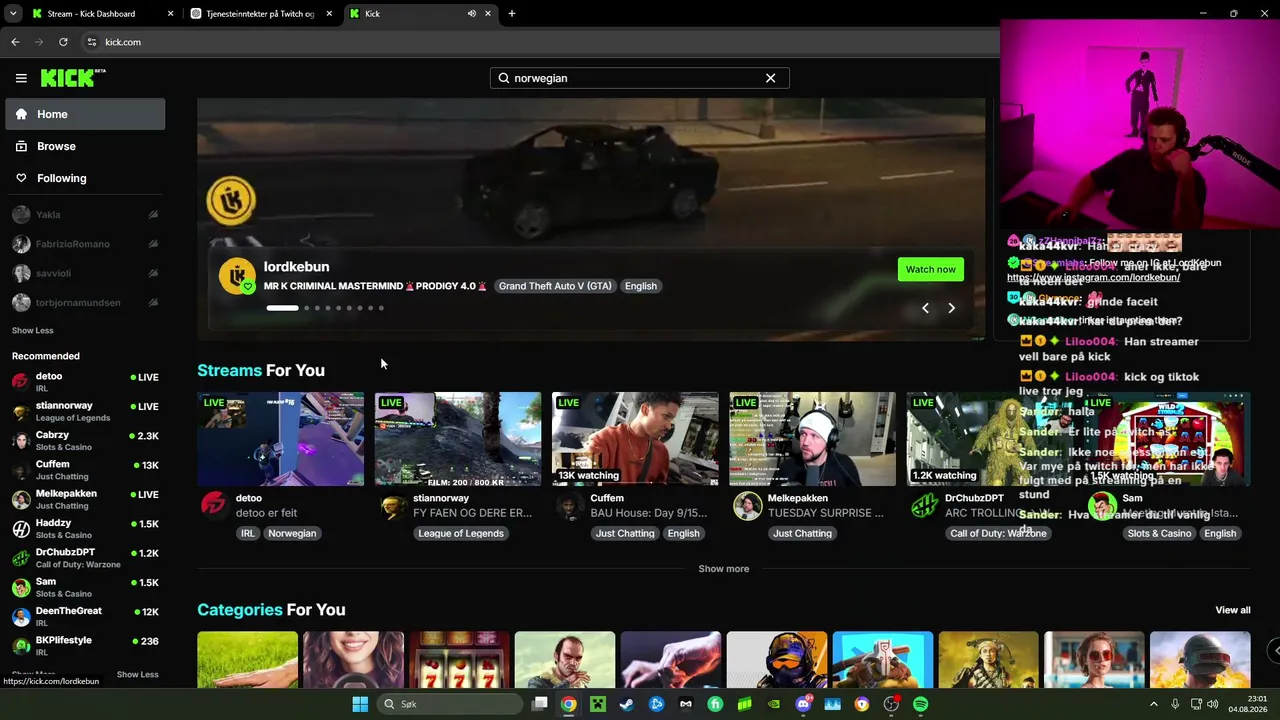
Task: Collapse the Recommended list with Show Less
Action: pyautogui.click(x=138, y=675)
